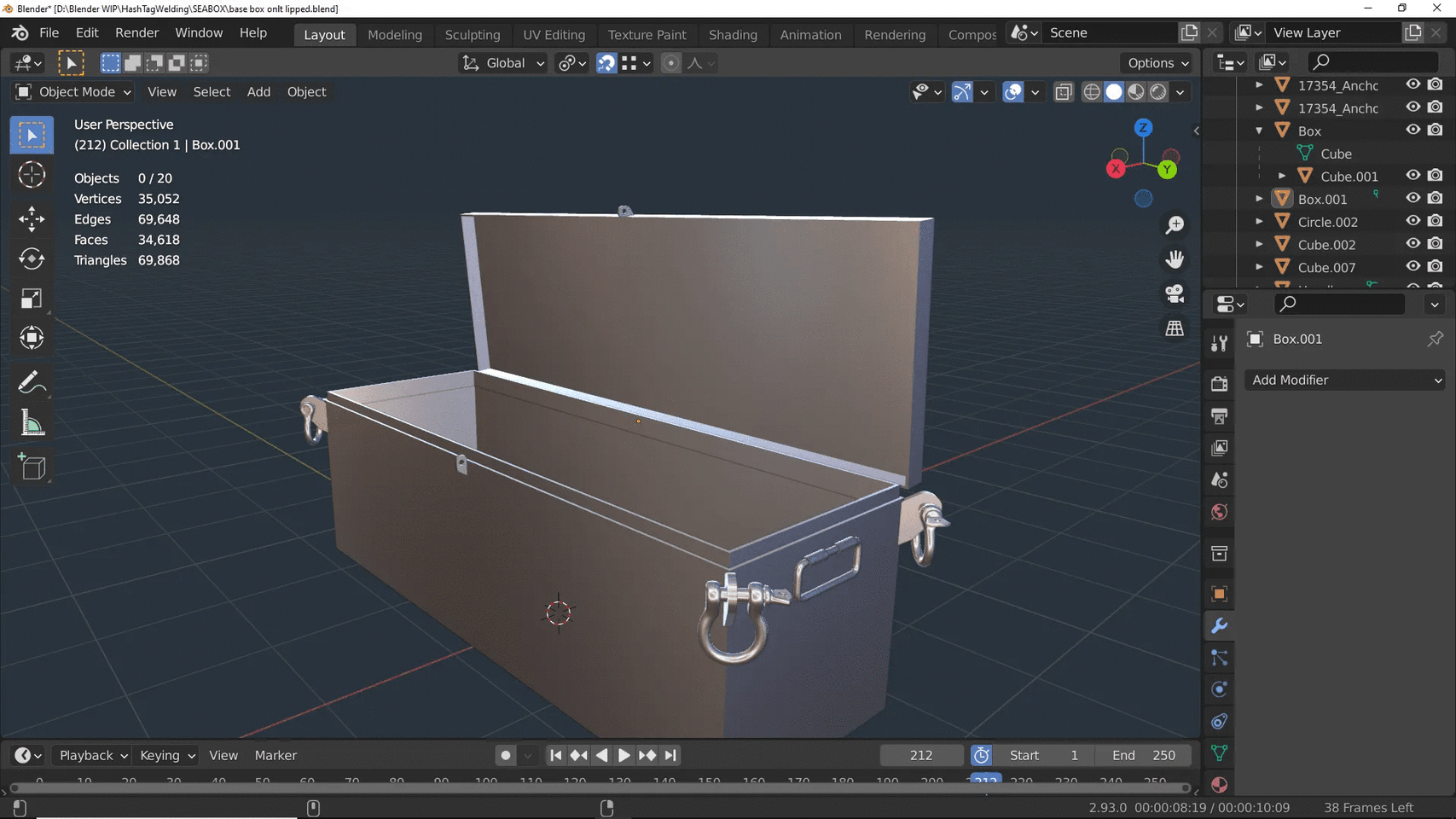Open the Keying dropdown

166,755
